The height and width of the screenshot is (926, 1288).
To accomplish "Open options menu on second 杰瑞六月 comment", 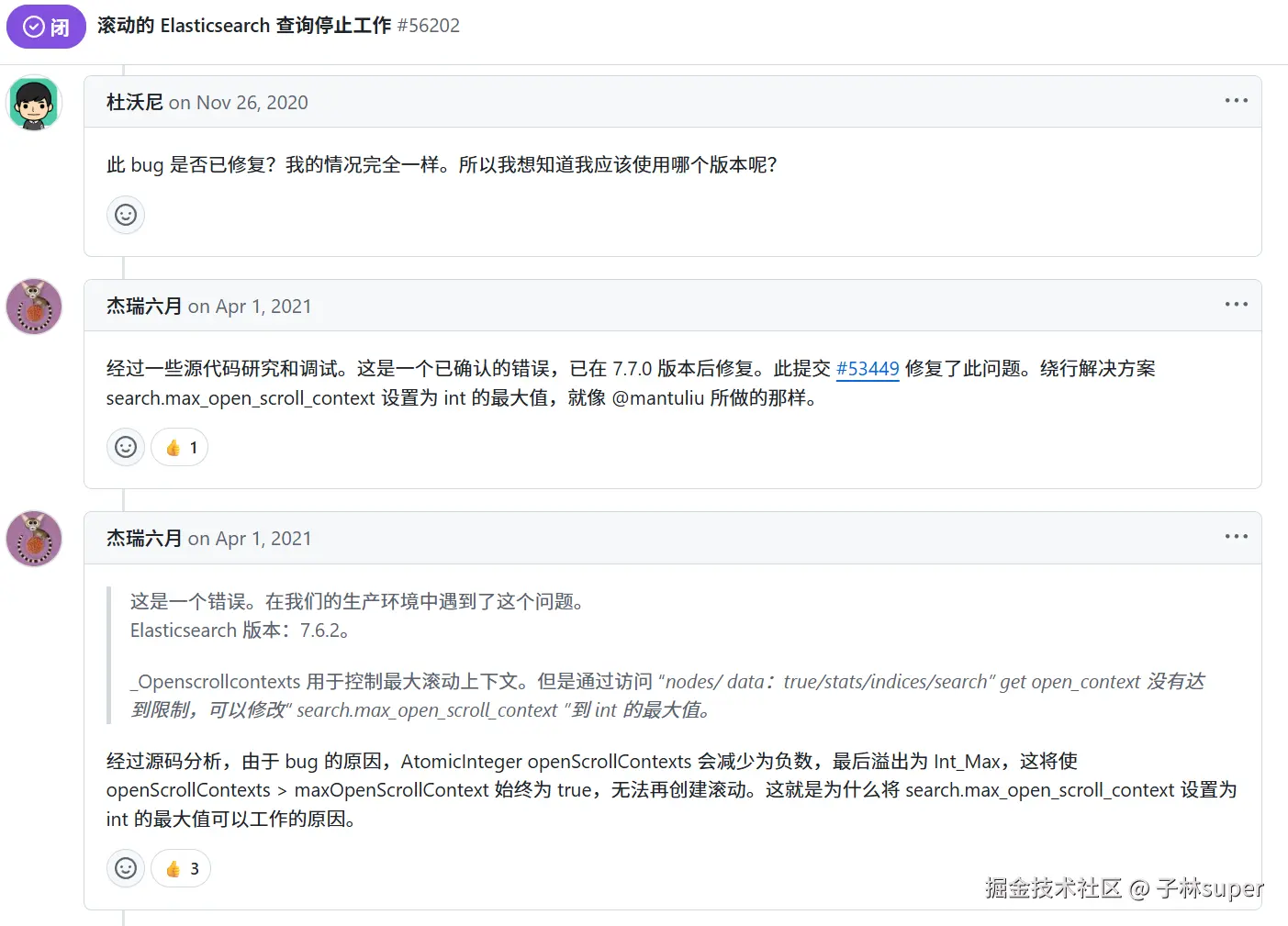I will coord(1236,536).
